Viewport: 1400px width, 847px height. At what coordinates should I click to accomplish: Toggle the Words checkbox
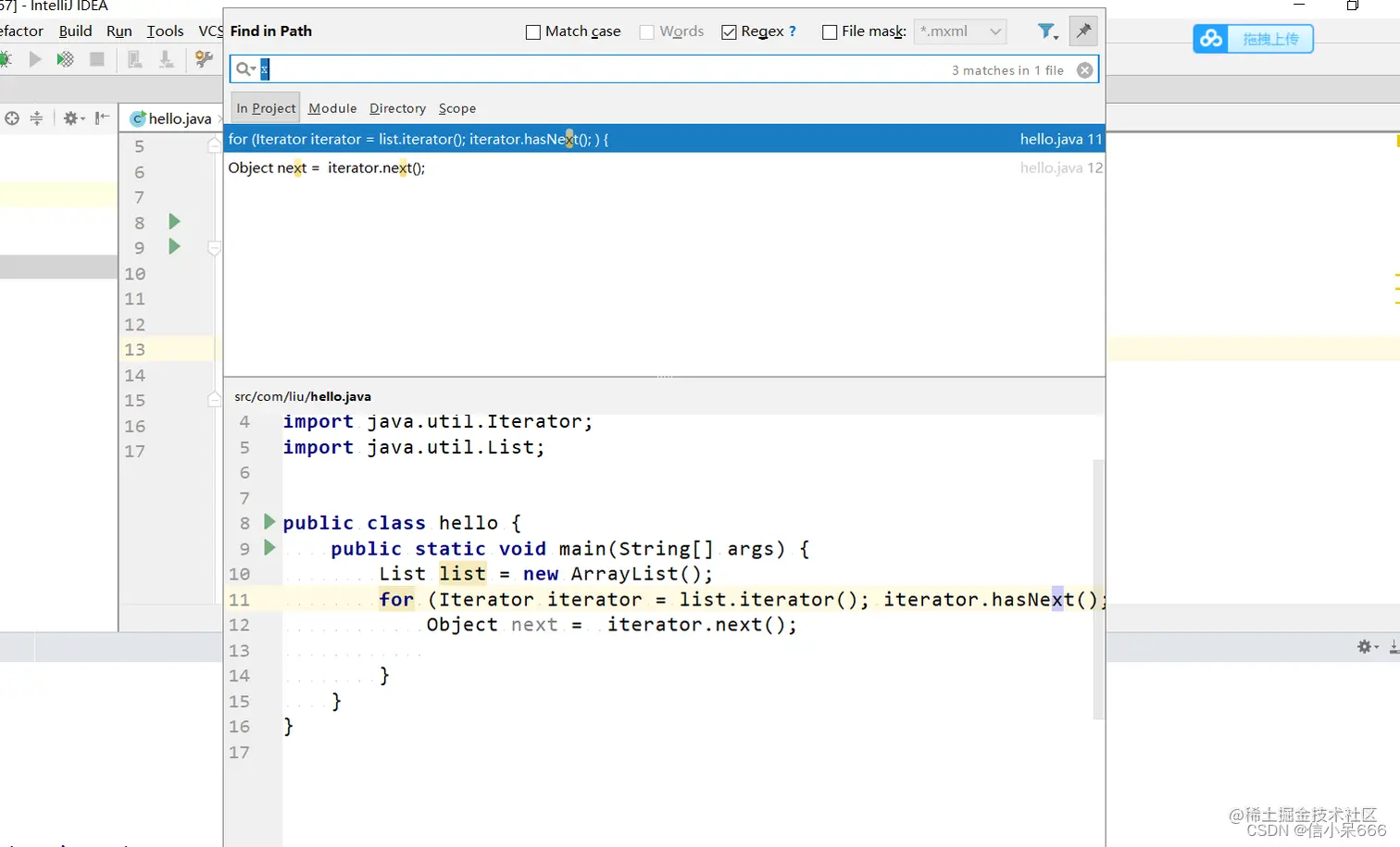coord(647,32)
